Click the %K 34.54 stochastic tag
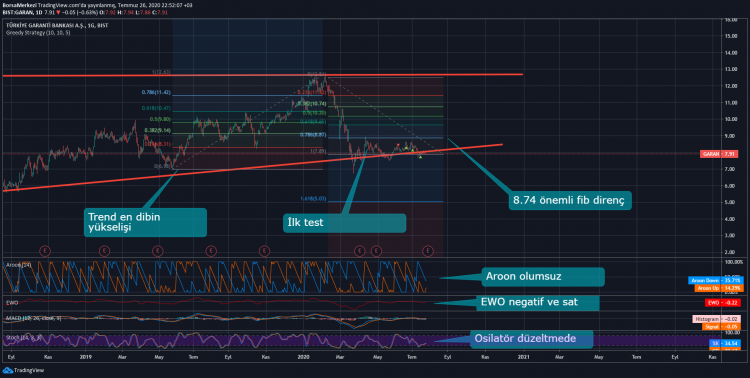 pos(725,344)
